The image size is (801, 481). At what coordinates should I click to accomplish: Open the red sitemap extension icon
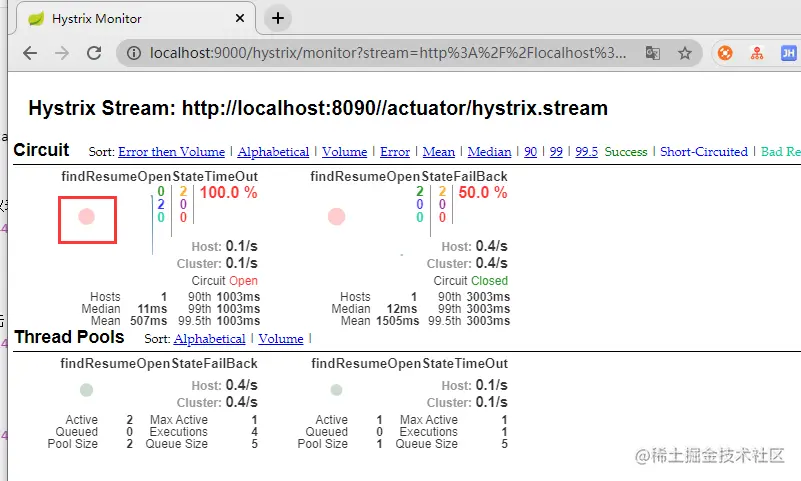click(x=757, y=53)
